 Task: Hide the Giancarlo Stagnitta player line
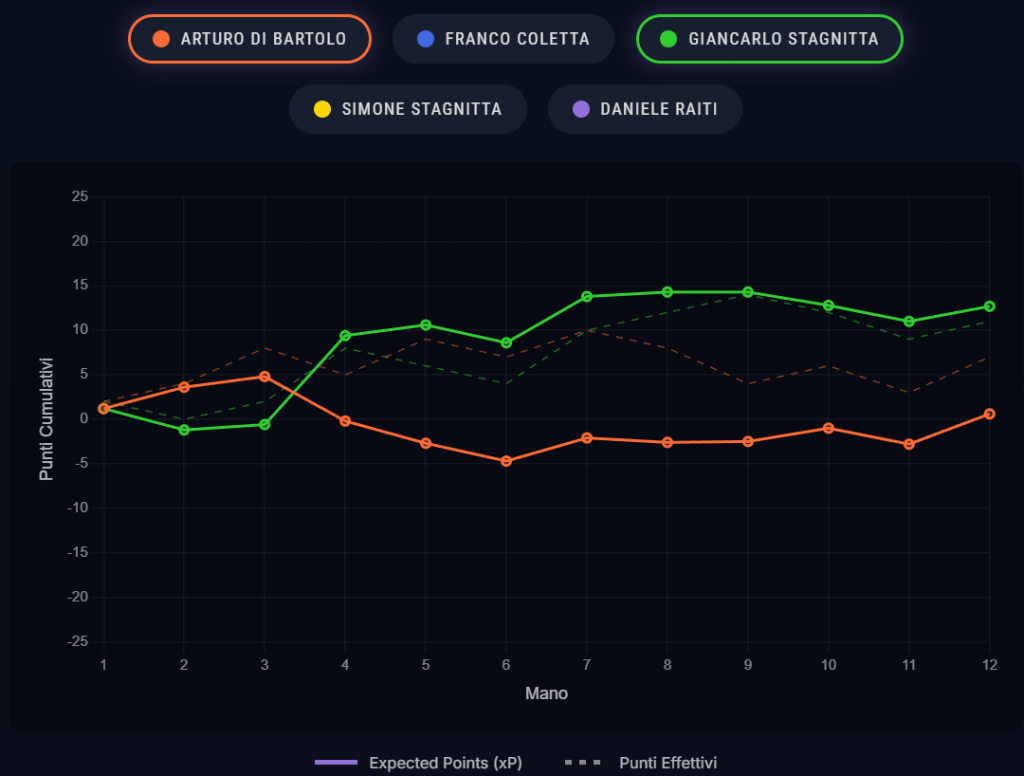click(x=769, y=39)
